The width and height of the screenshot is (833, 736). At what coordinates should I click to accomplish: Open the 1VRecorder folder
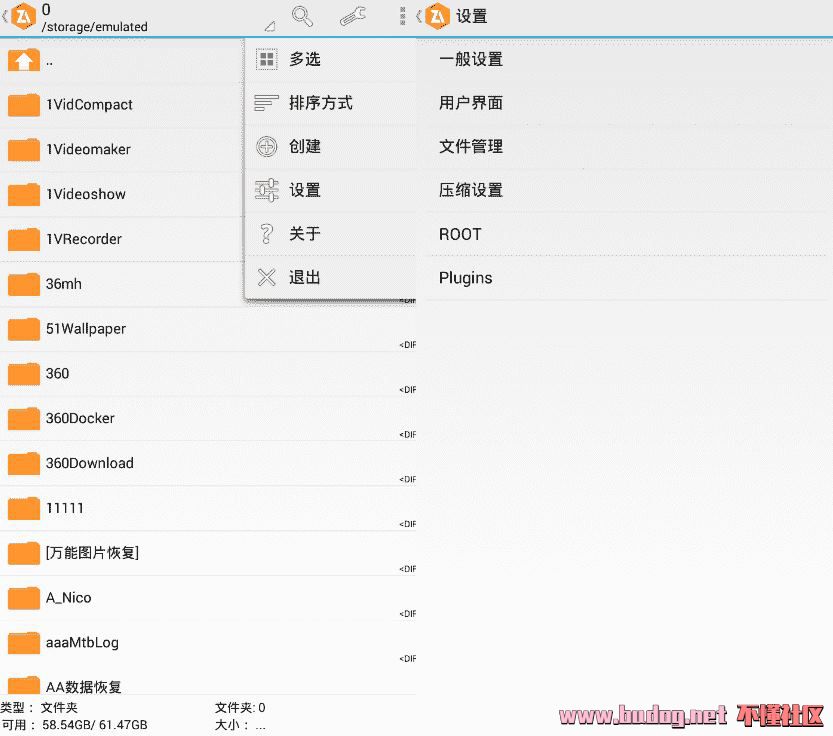pos(122,239)
